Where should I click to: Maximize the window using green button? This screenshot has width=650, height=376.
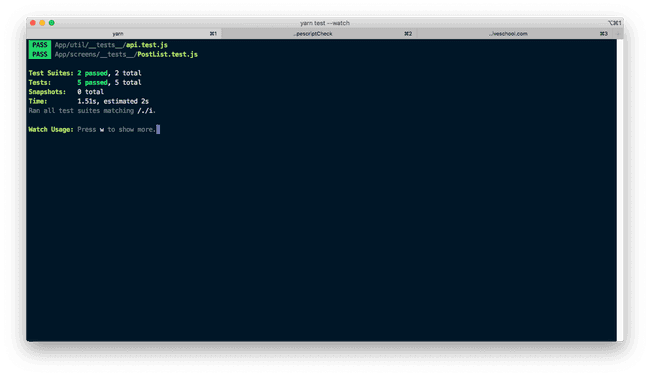52,23
